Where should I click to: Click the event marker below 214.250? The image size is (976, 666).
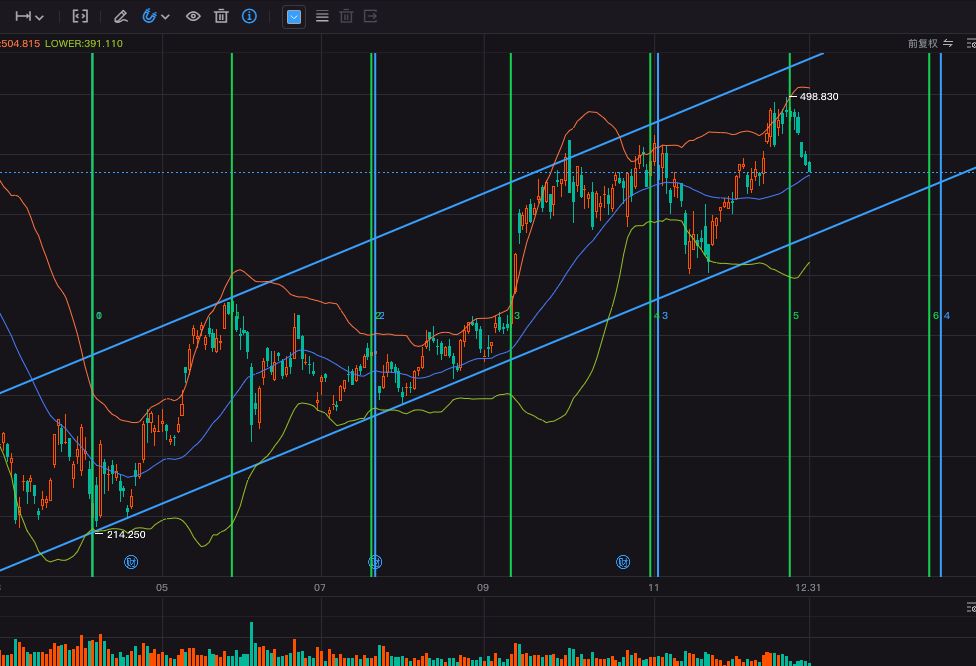[x=131, y=562]
